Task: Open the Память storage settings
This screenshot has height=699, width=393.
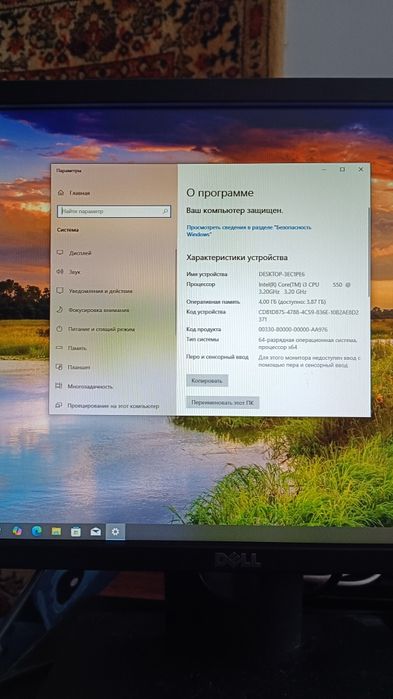Action: 72,348
